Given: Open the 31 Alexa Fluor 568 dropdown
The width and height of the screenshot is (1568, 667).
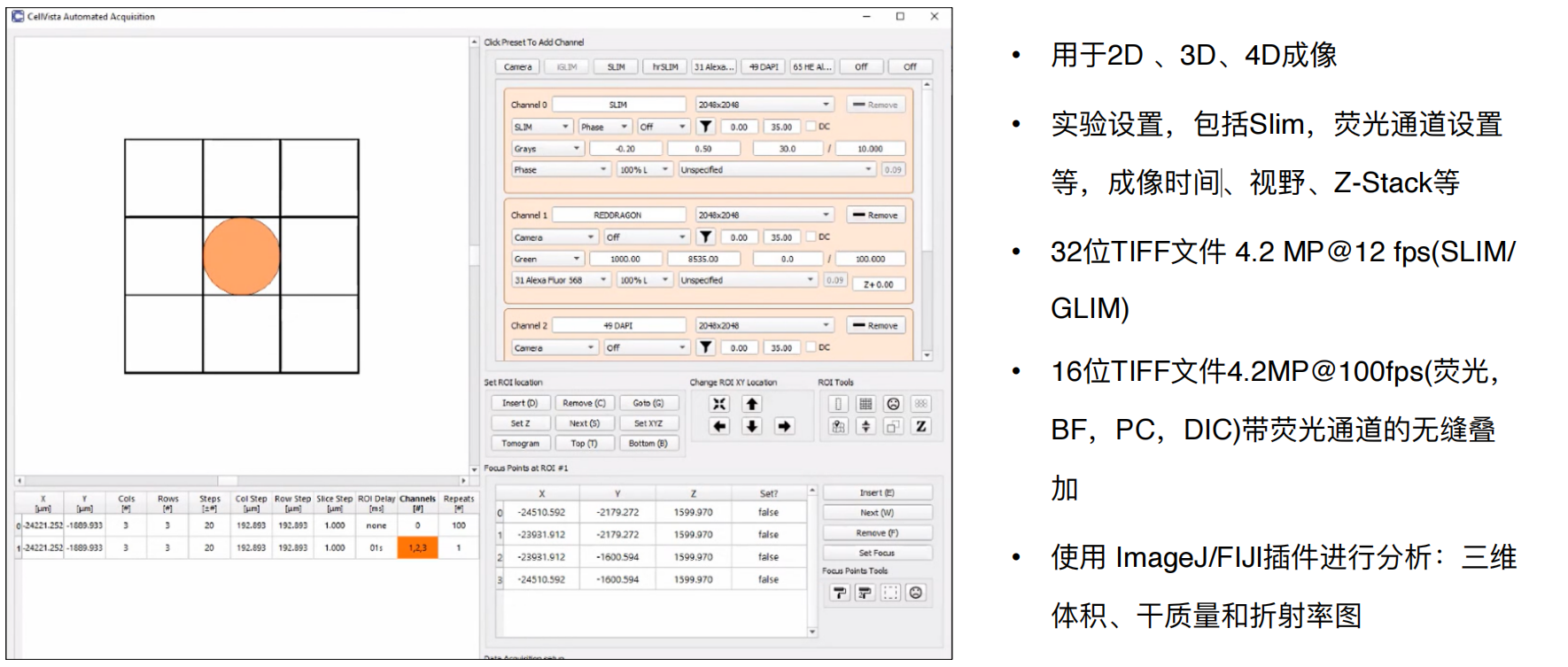Looking at the screenshot, I should (561, 280).
